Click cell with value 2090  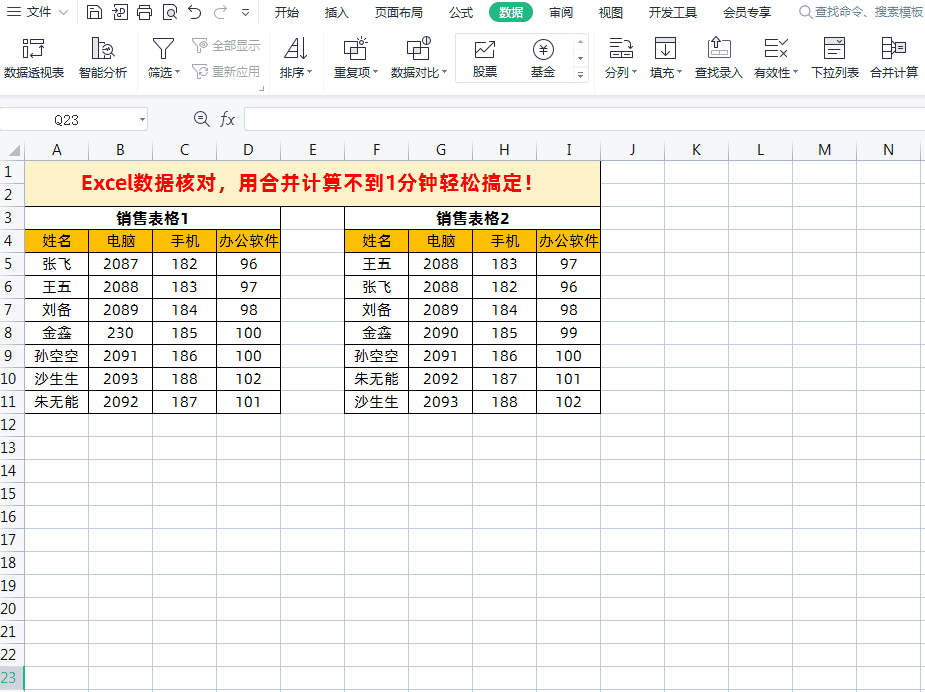point(441,333)
